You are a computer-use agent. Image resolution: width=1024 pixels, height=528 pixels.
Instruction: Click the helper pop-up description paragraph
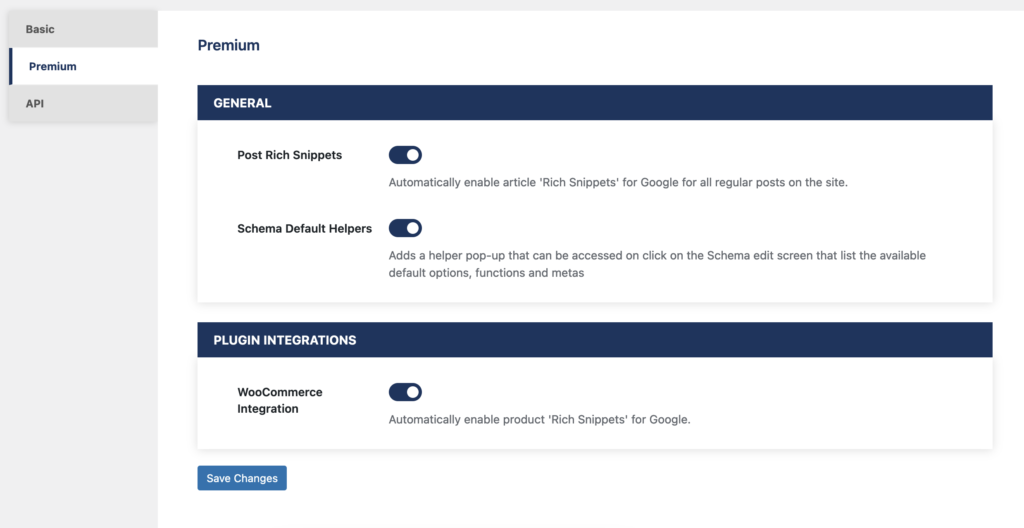(657, 264)
